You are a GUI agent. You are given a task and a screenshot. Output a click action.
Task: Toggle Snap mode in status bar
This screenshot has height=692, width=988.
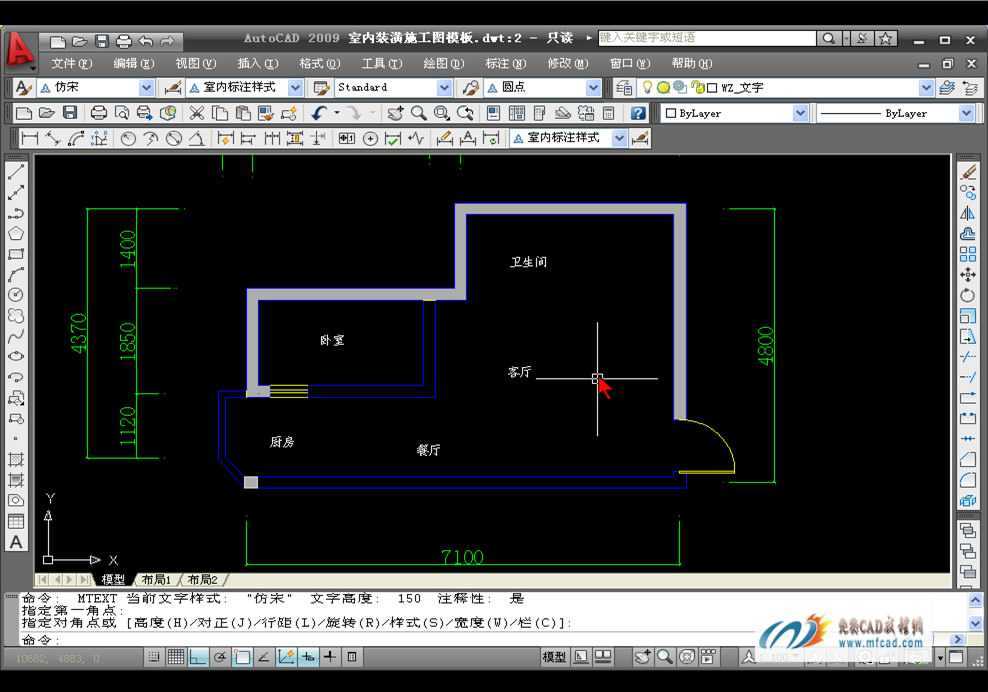pos(154,657)
